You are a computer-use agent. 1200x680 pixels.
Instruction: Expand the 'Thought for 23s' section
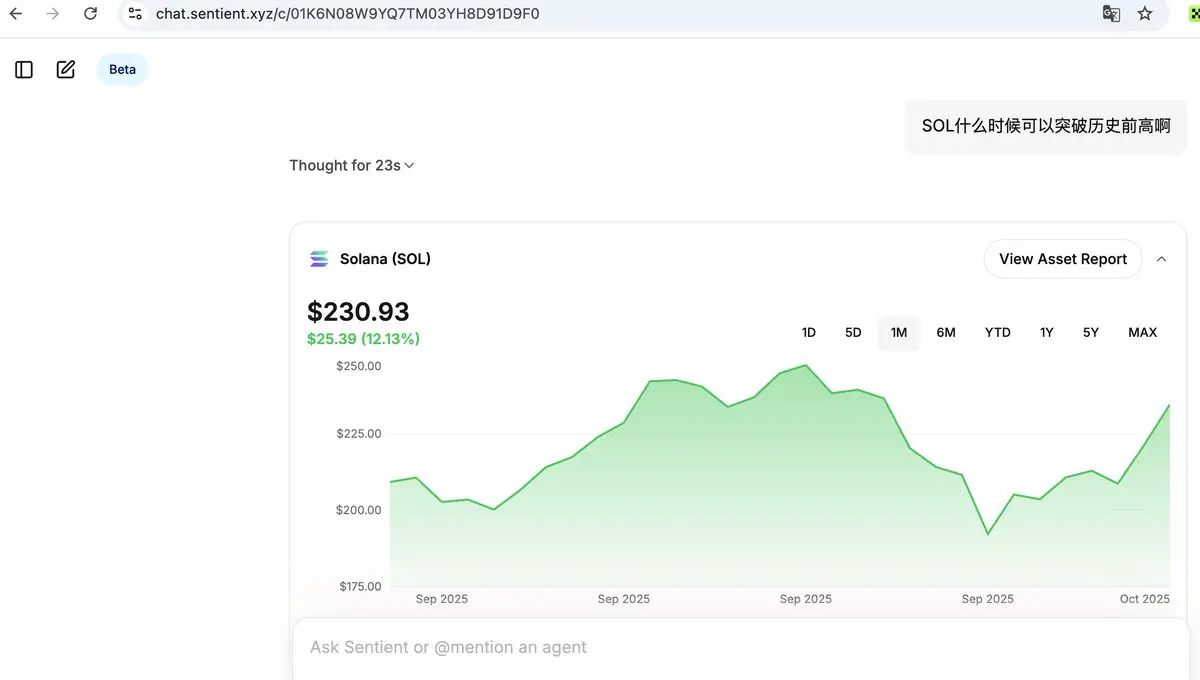tap(352, 165)
